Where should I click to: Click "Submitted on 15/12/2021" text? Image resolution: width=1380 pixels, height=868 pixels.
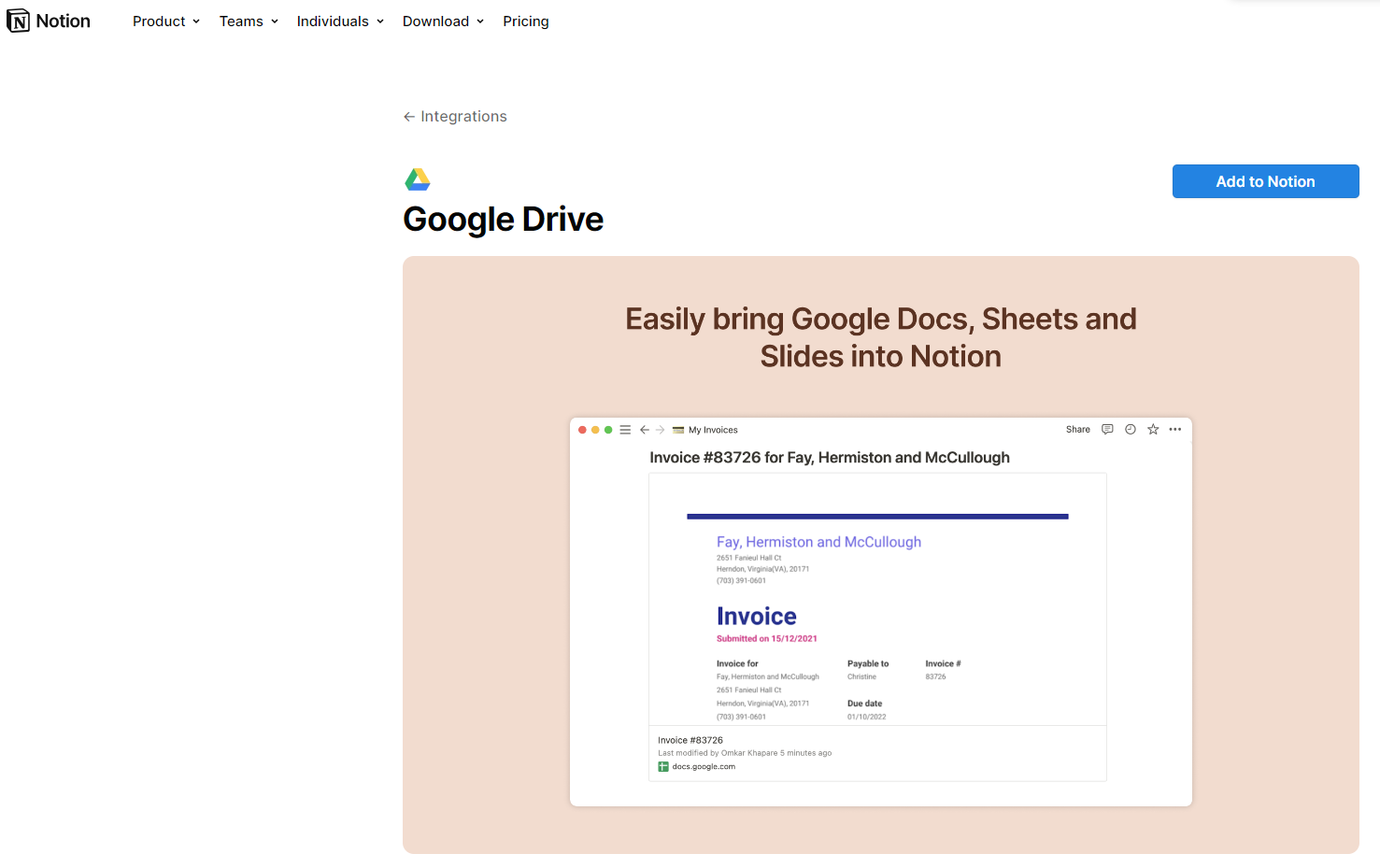tap(767, 639)
